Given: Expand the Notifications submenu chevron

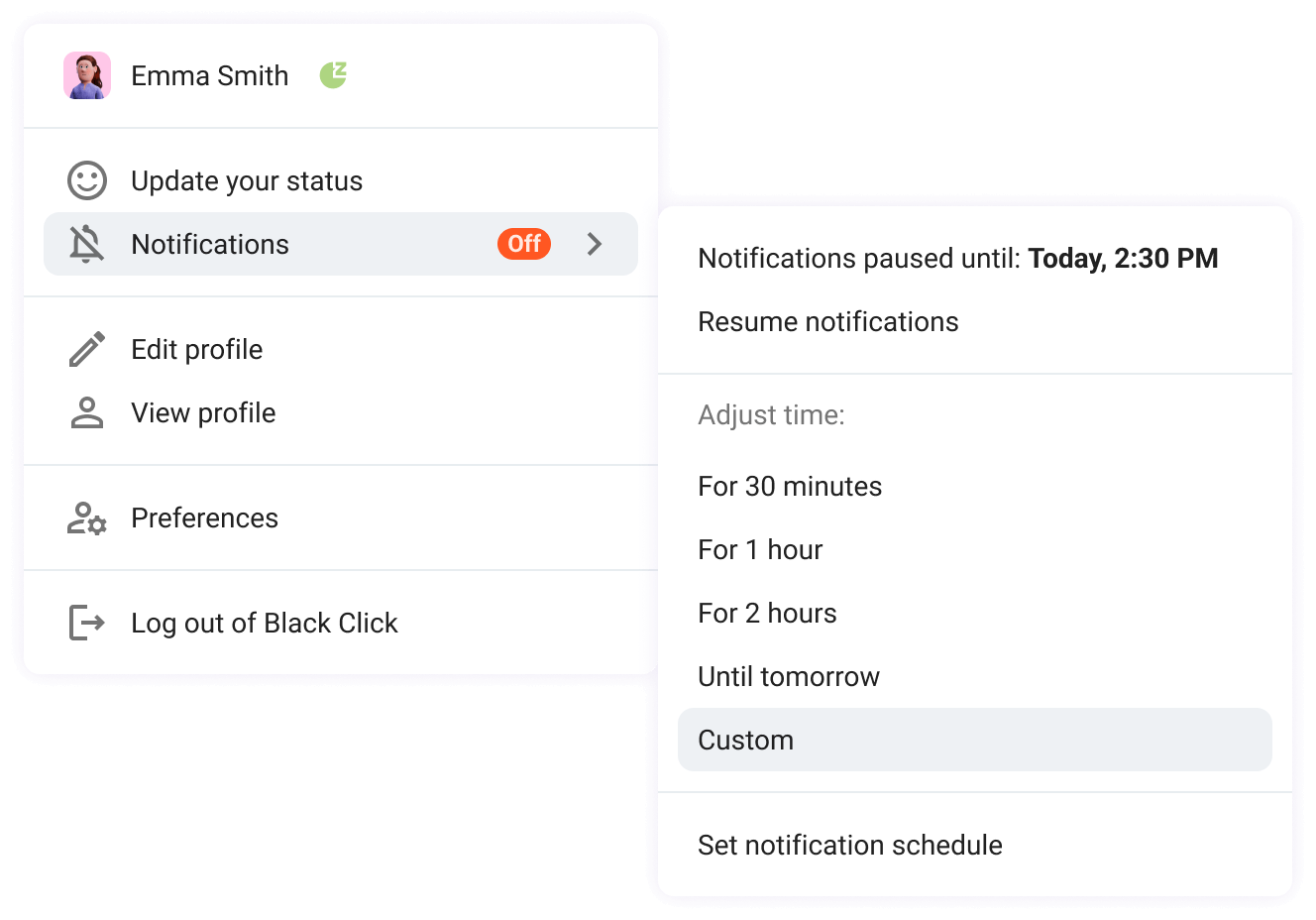Looking at the screenshot, I should pos(595,244).
